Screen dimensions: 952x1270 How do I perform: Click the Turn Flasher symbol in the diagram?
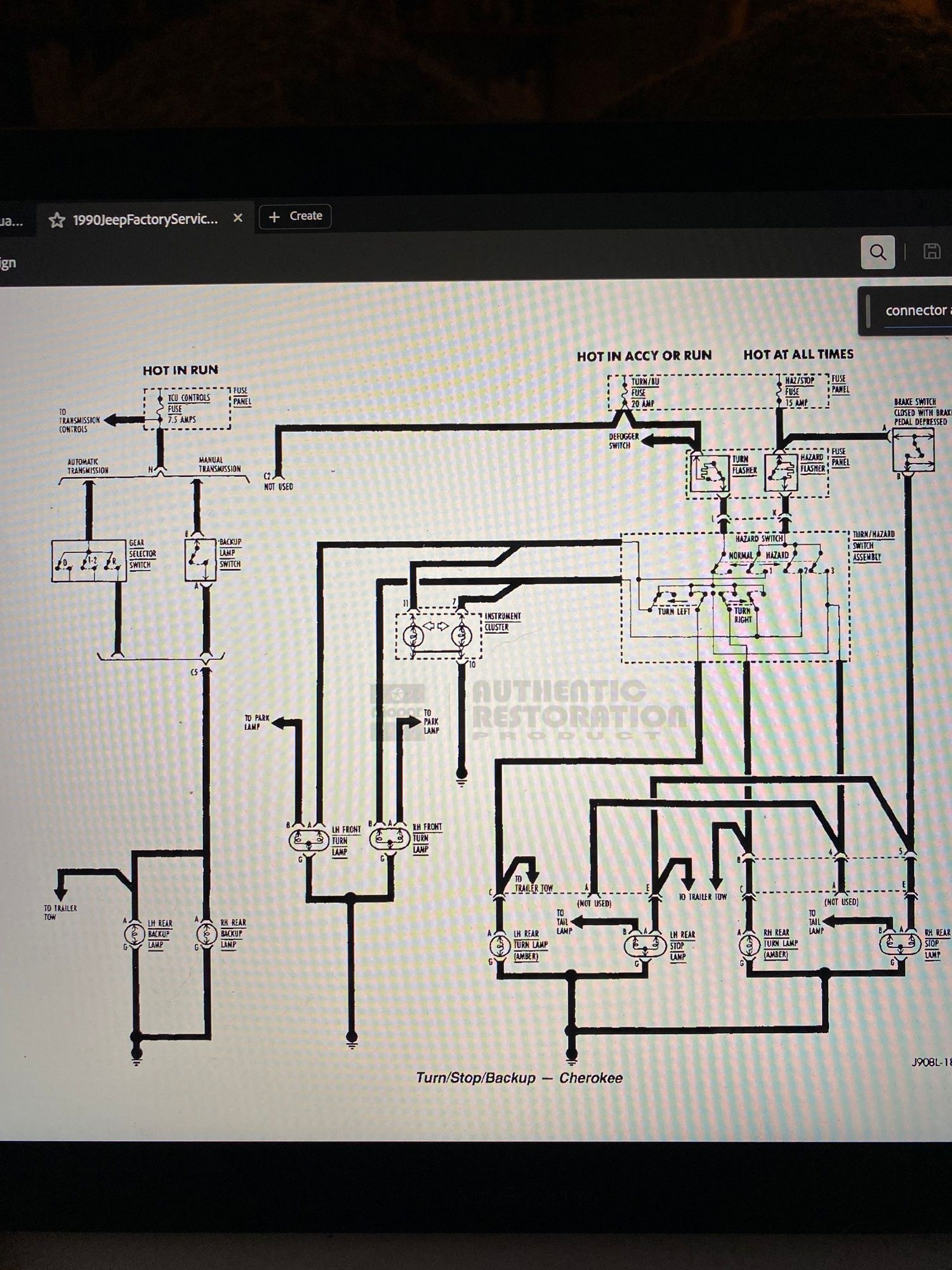(708, 471)
